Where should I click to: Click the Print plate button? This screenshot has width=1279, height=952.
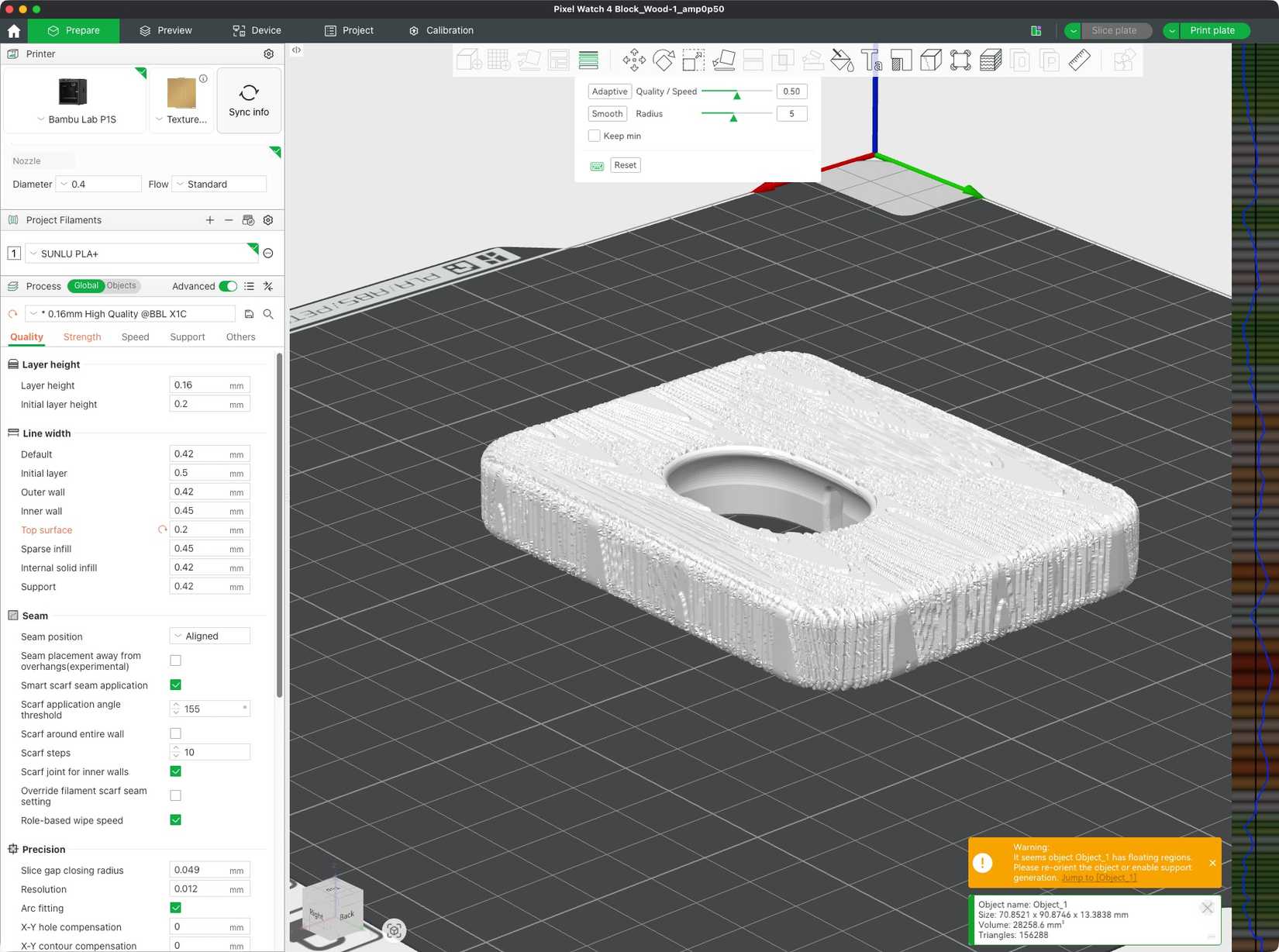pyautogui.click(x=1212, y=30)
